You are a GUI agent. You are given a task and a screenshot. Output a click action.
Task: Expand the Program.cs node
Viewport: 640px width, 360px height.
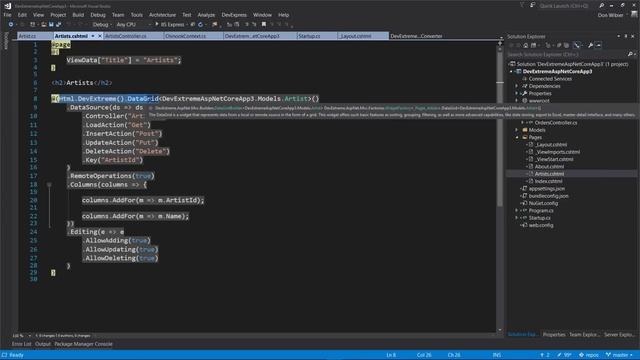pyautogui.click(x=517, y=211)
